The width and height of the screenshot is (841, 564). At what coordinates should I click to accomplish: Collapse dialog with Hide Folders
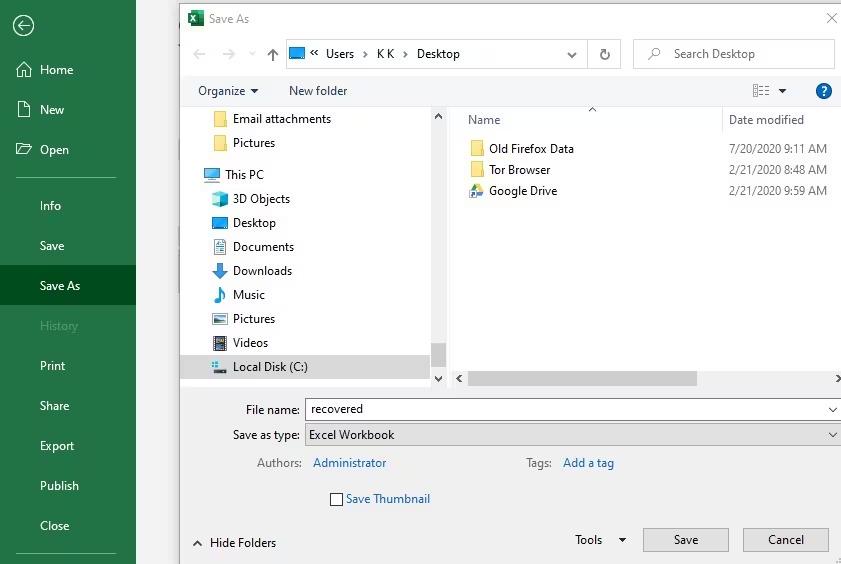(234, 543)
